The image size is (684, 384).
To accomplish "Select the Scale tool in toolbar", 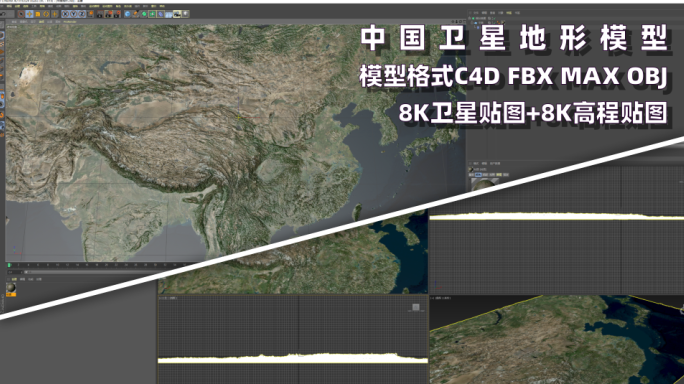I will pos(38,14).
